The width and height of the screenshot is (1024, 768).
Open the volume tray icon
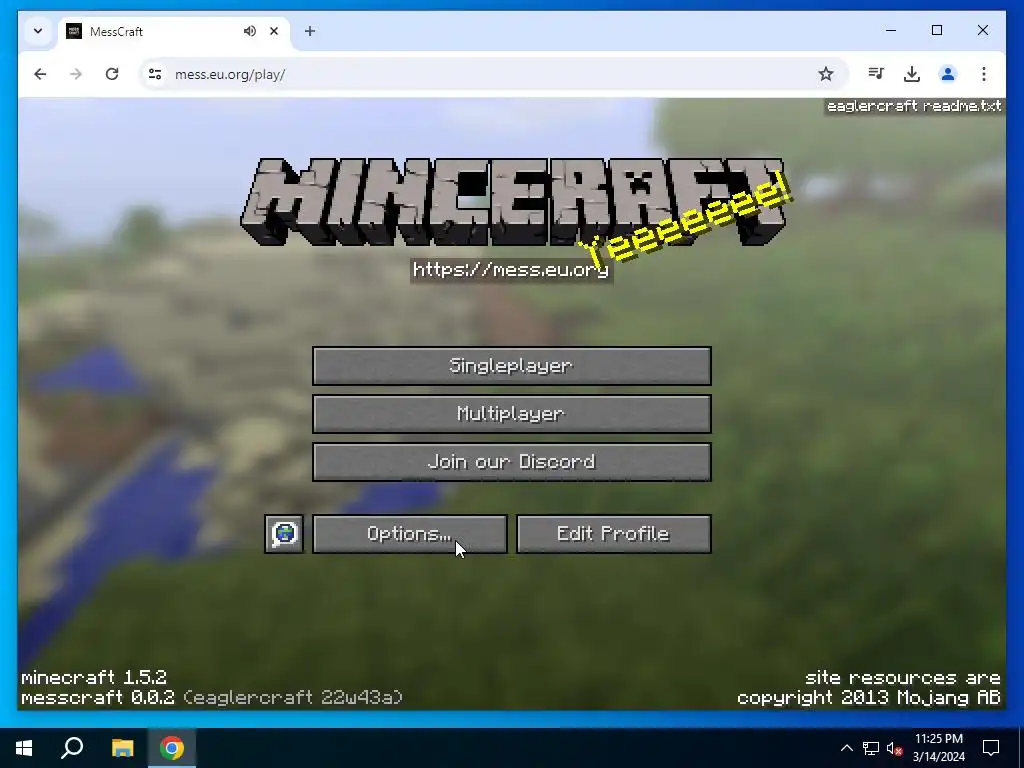point(895,748)
